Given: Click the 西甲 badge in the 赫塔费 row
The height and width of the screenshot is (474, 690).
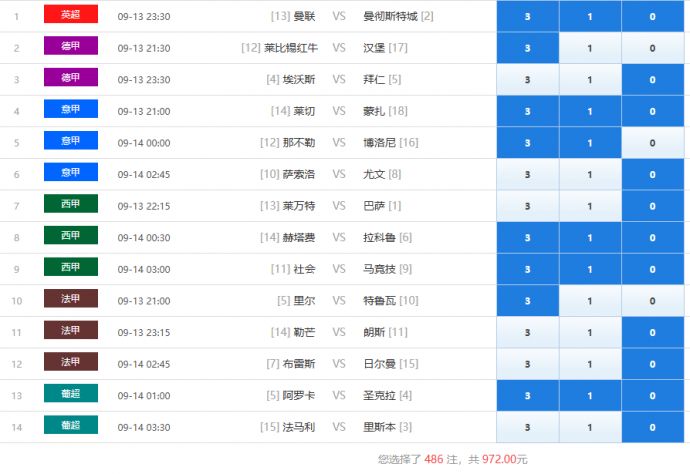Looking at the screenshot, I should pos(71,235).
